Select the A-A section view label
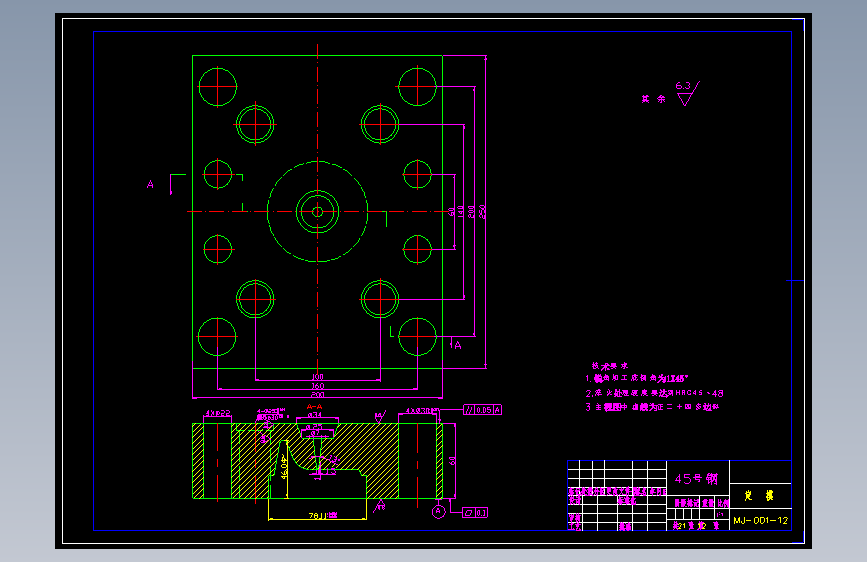This screenshot has width=867, height=562. coord(315,407)
